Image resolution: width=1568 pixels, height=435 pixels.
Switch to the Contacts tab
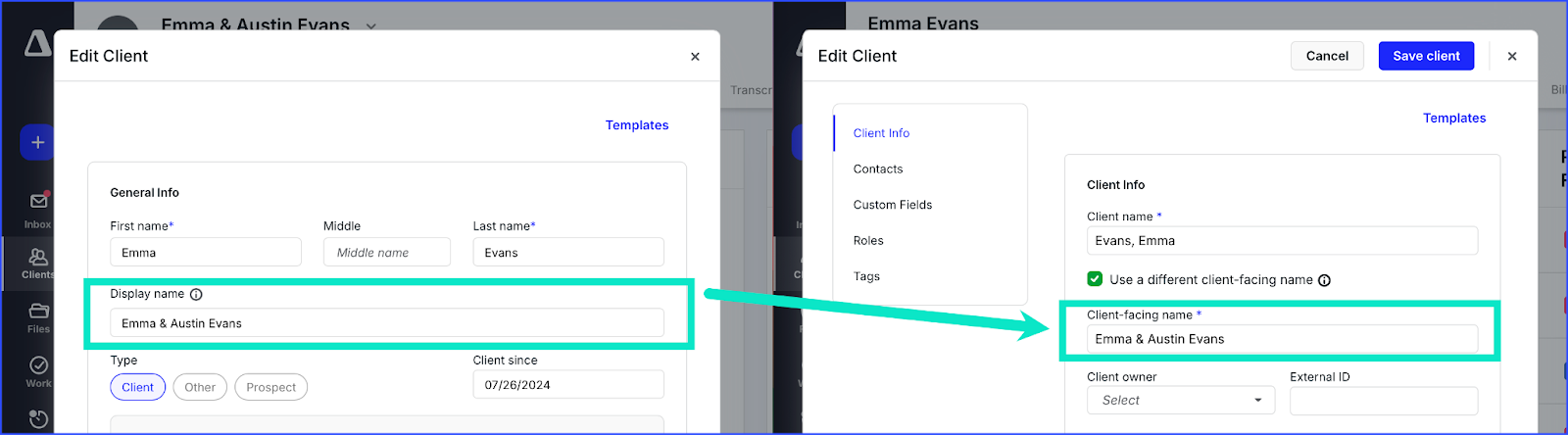tap(878, 169)
